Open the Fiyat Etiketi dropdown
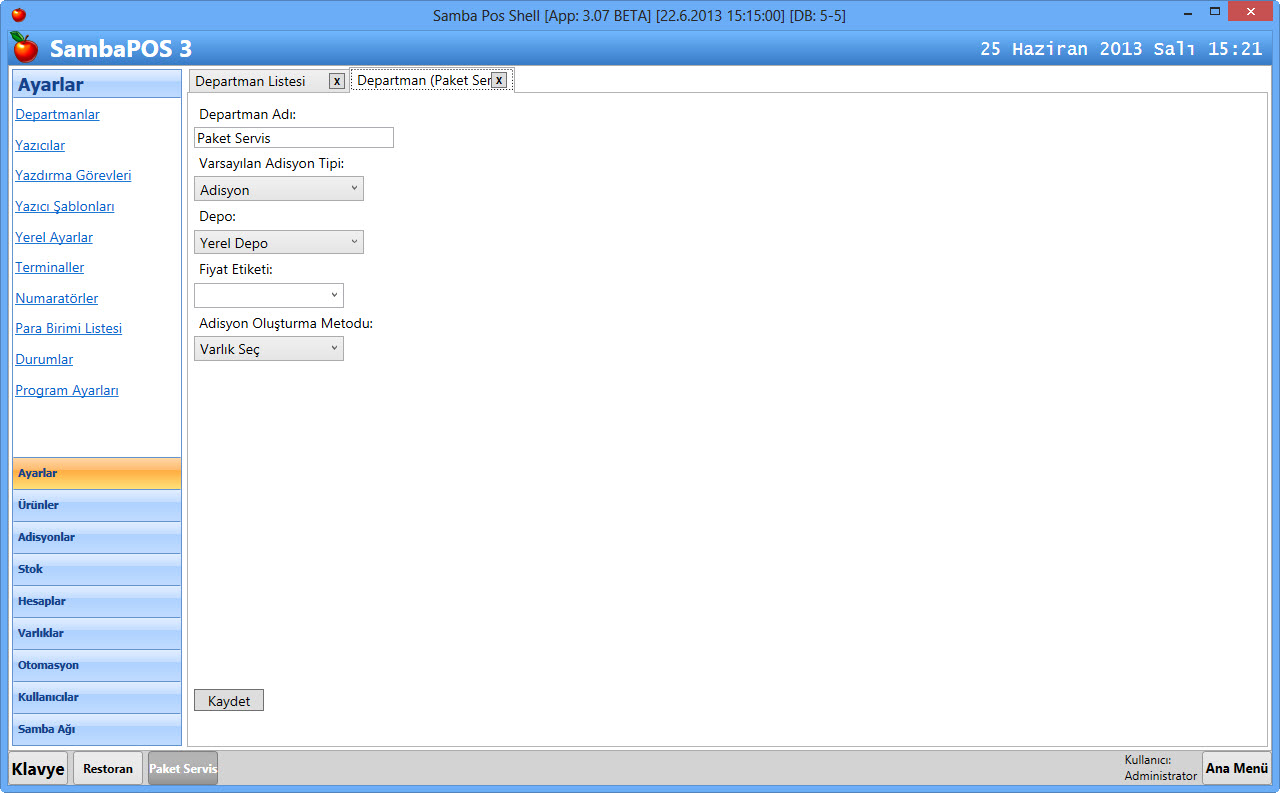The image size is (1280, 793). point(269,295)
